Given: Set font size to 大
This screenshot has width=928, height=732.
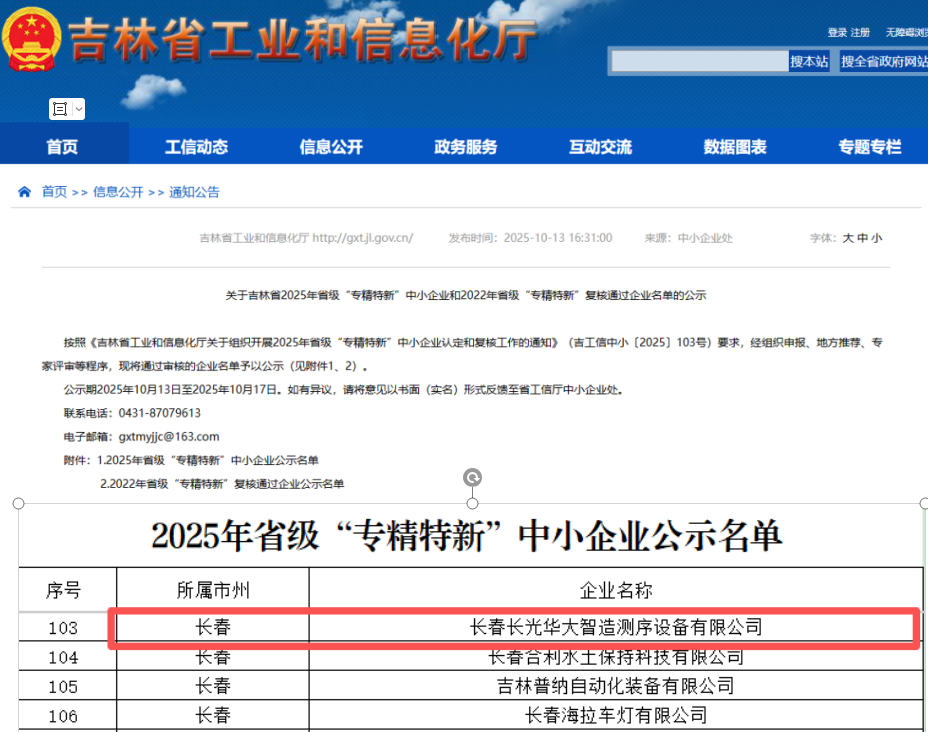Looking at the screenshot, I should pyautogui.click(x=847, y=238).
